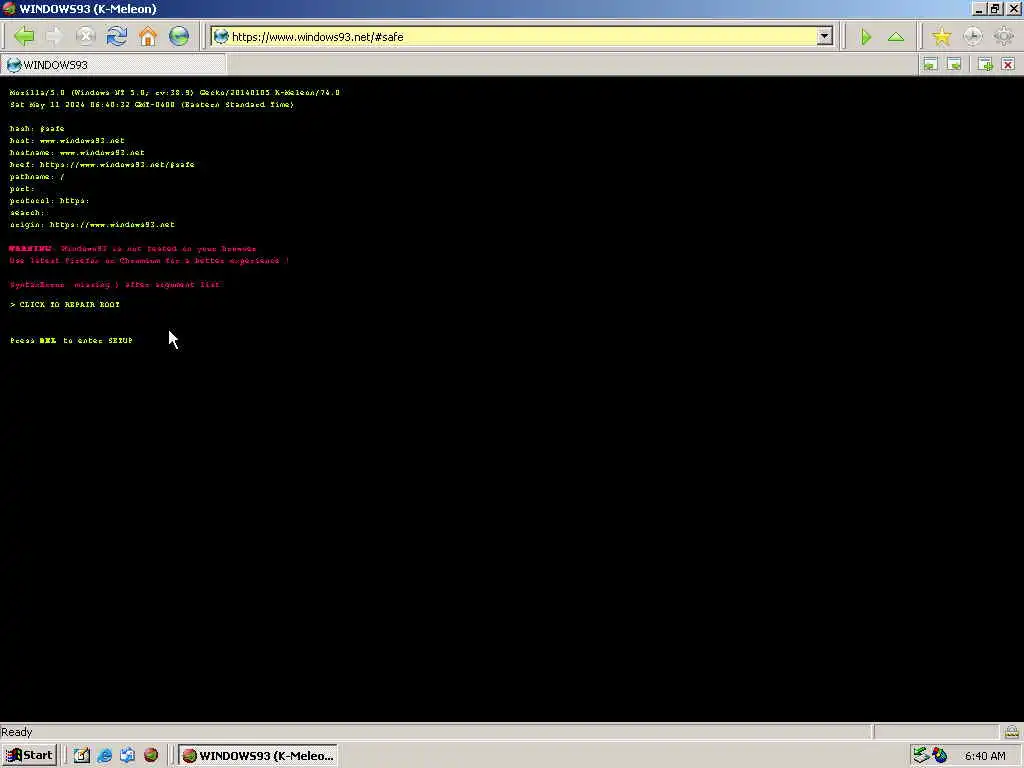The height and width of the screenshot is (768, 1024).
Task: Open History with the clock icon
Action: coord(972,37)
